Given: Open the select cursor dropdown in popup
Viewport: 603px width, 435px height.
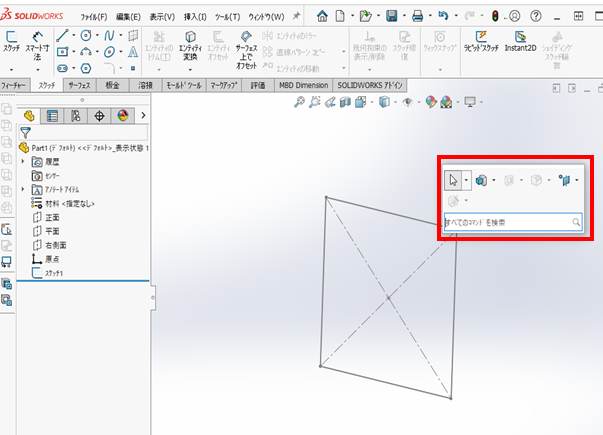Looking at the screenshot, I should [x=466, y=180].
